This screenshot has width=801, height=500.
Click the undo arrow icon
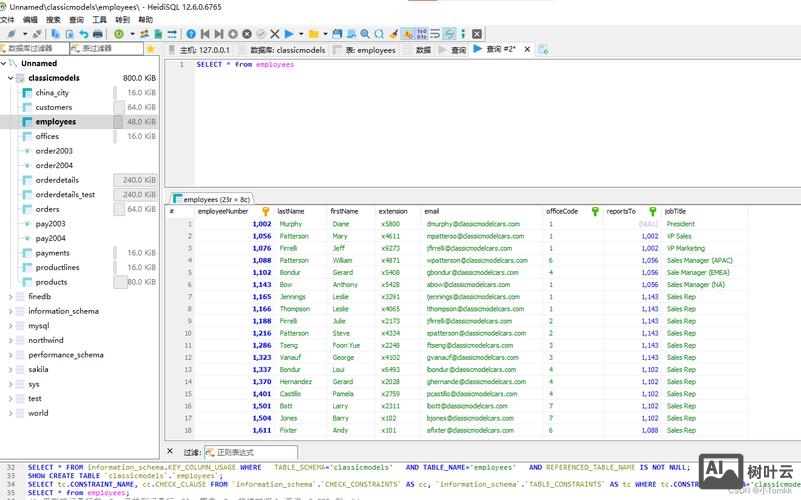coord(84,34)
